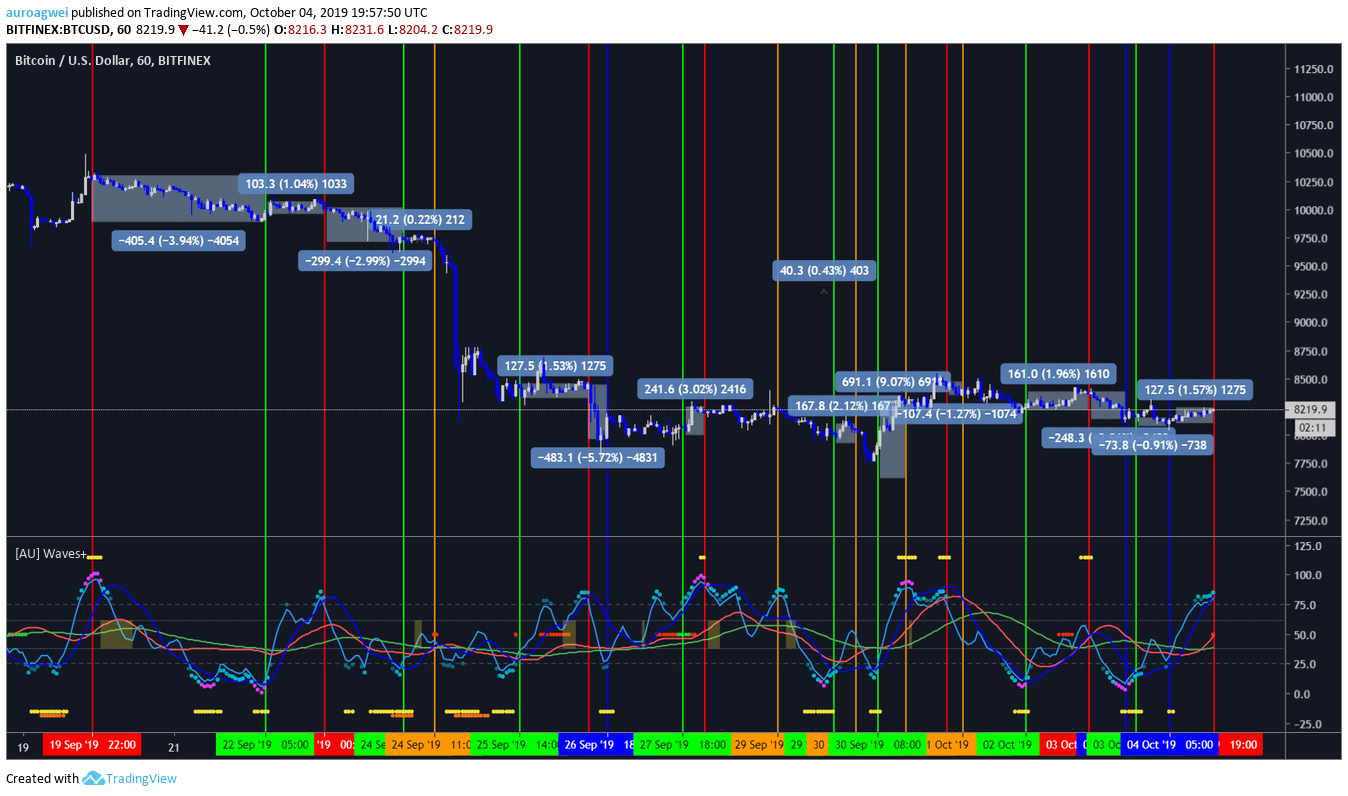Click 7250.0 on the price axis
This screenshot has height=796, width=1348.
(1309, 520)
